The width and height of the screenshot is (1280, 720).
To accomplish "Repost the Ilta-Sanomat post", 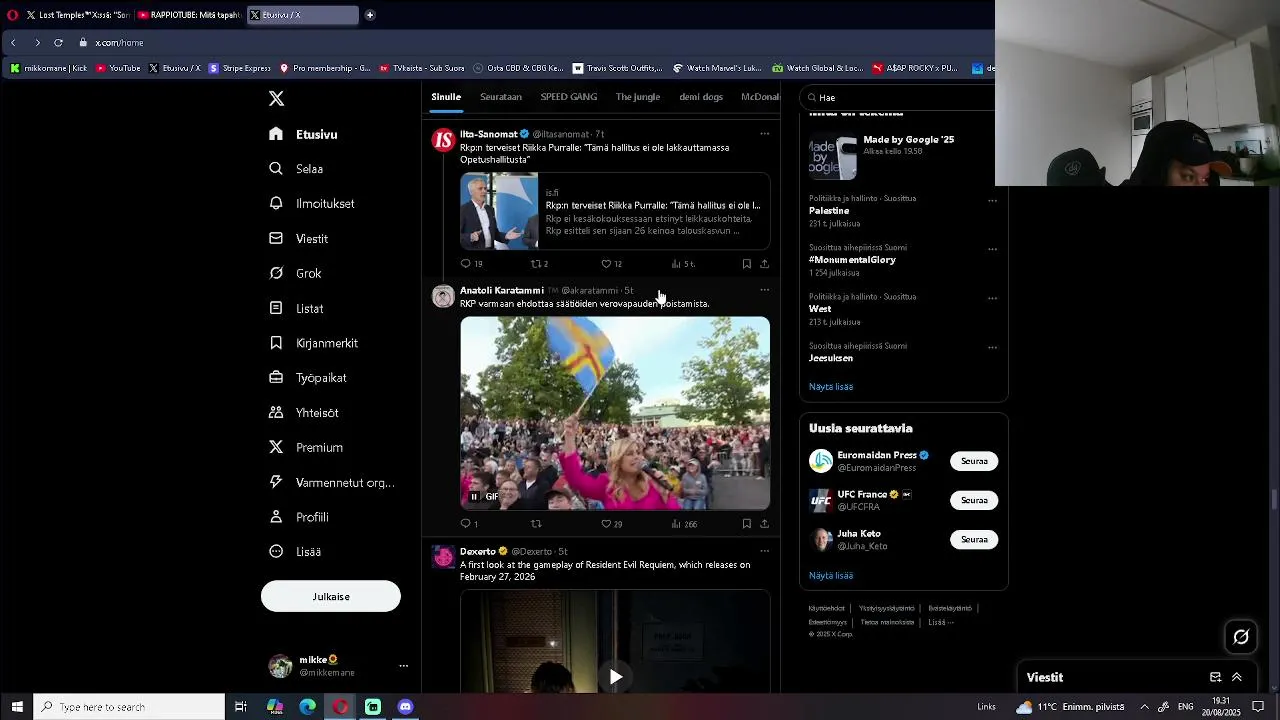I will (x=539, y=264).
